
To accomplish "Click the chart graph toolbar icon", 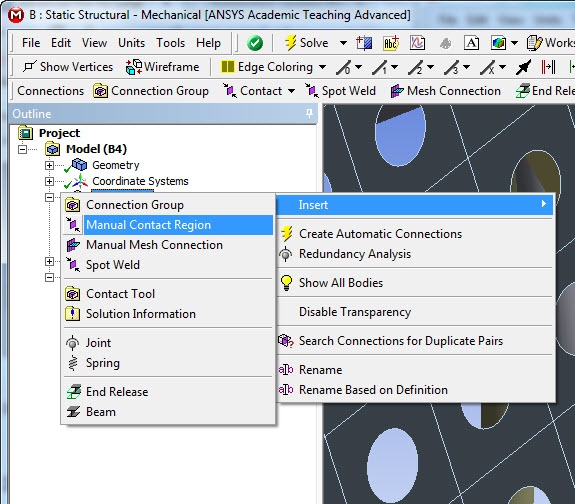I will click(x=417, y=43).
